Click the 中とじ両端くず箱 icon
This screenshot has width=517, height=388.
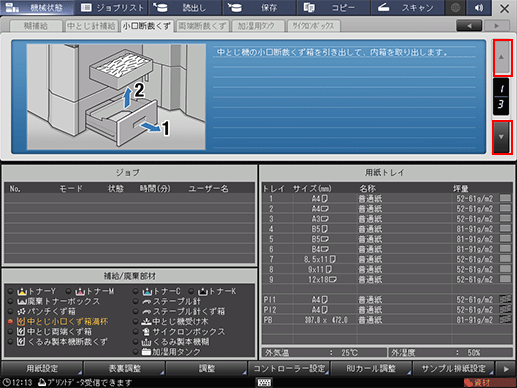[21, 332]
